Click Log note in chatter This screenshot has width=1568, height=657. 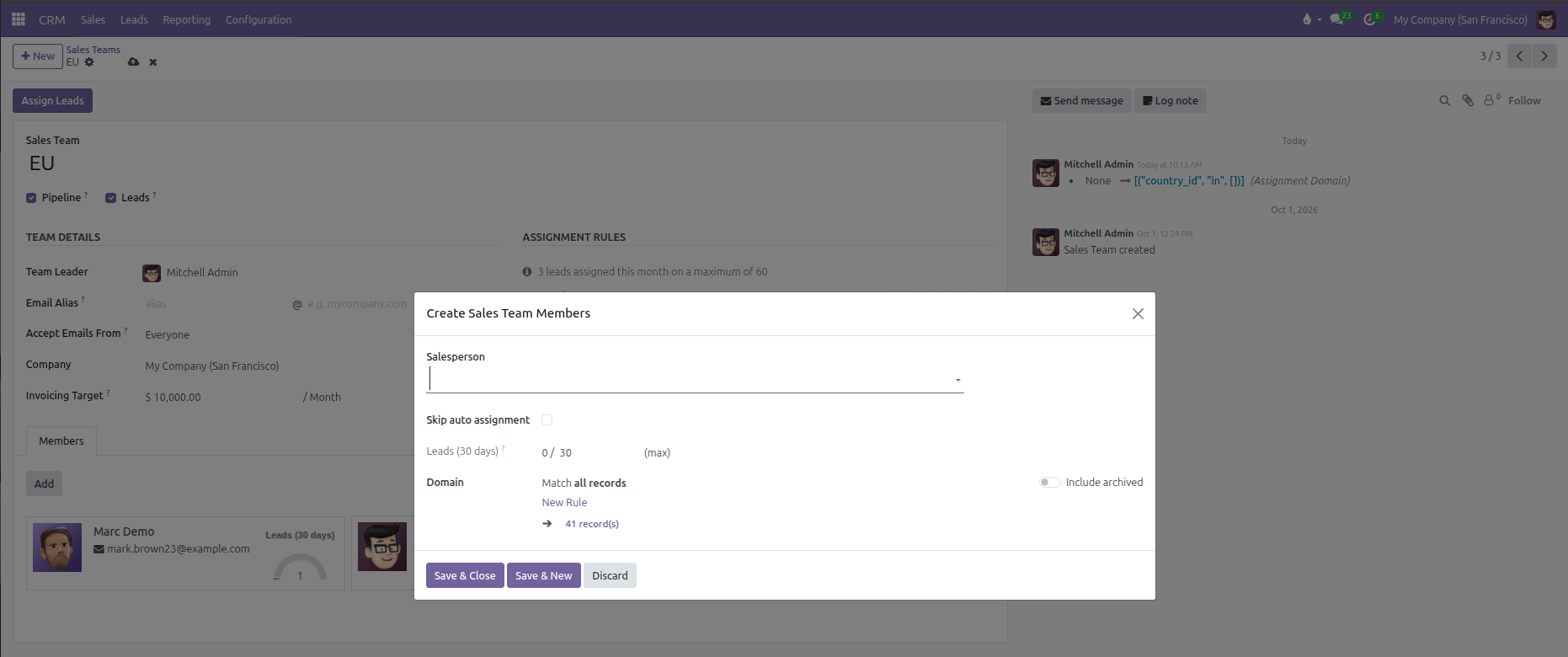[x=1171, y=100]
